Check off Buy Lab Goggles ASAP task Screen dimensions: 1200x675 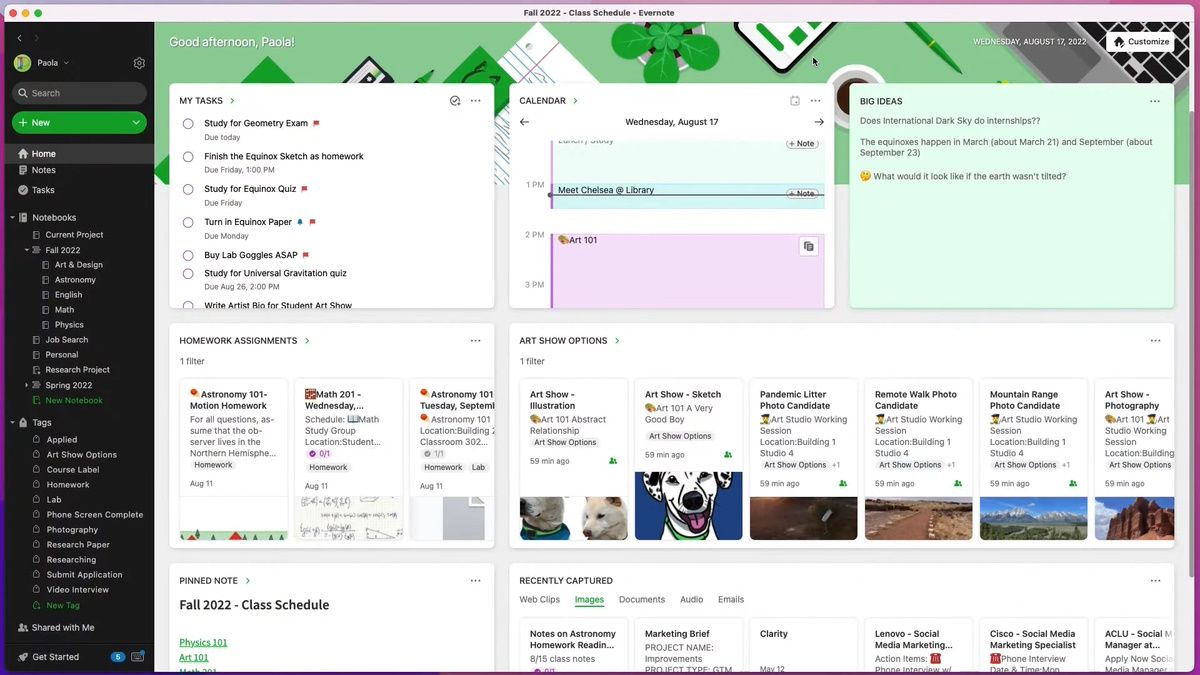coord(188,256)
